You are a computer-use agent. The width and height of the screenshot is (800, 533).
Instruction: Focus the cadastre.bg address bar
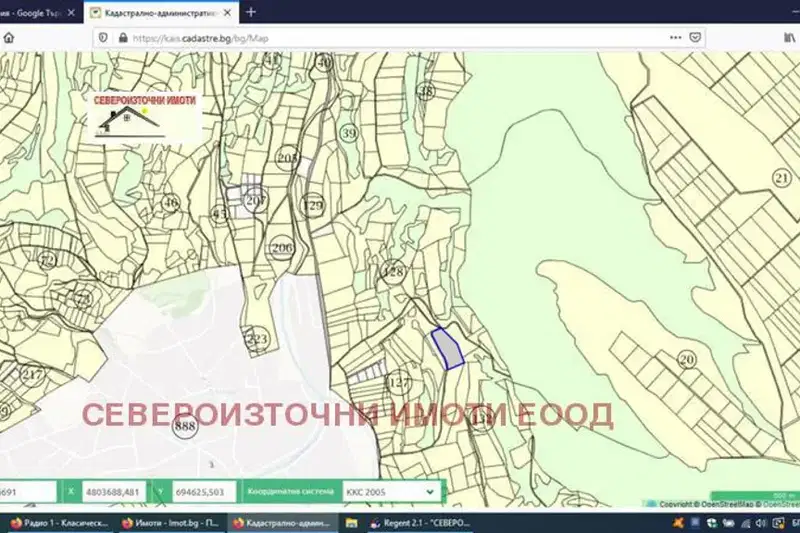tap(398, 38)
